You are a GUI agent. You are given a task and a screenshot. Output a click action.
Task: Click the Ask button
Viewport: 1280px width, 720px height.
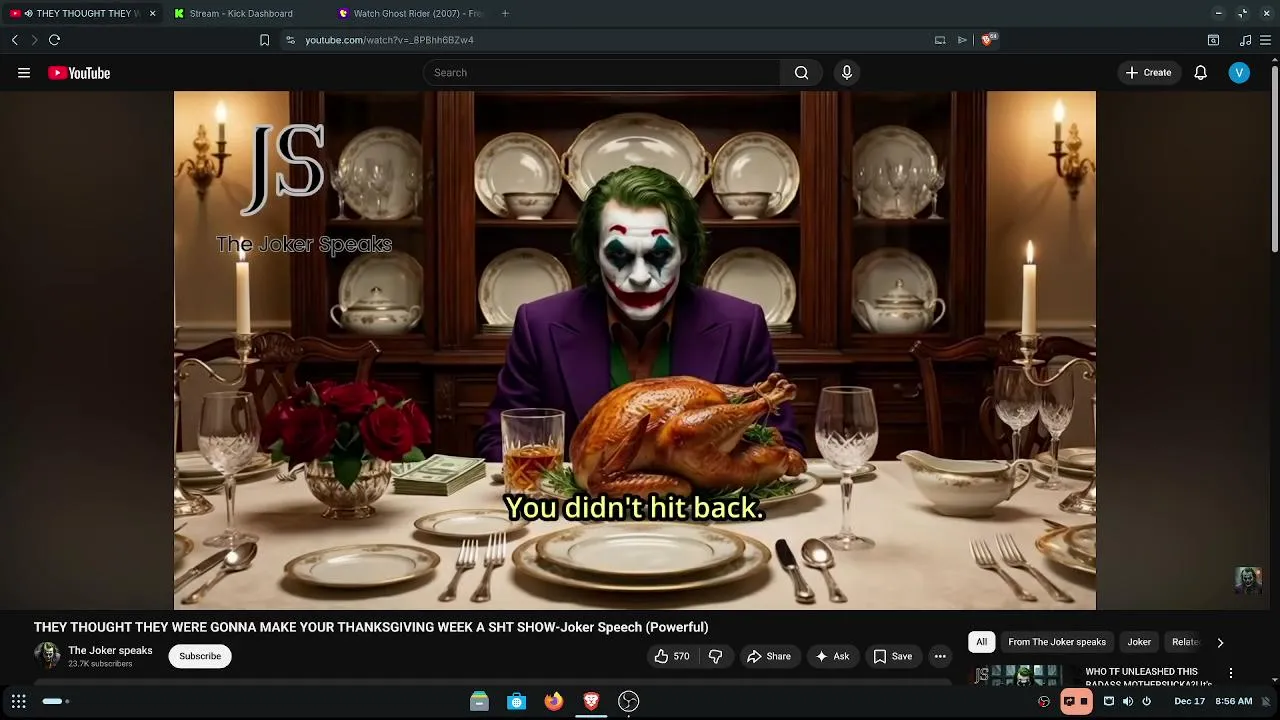pyautogui.click(x=832, y=656)
